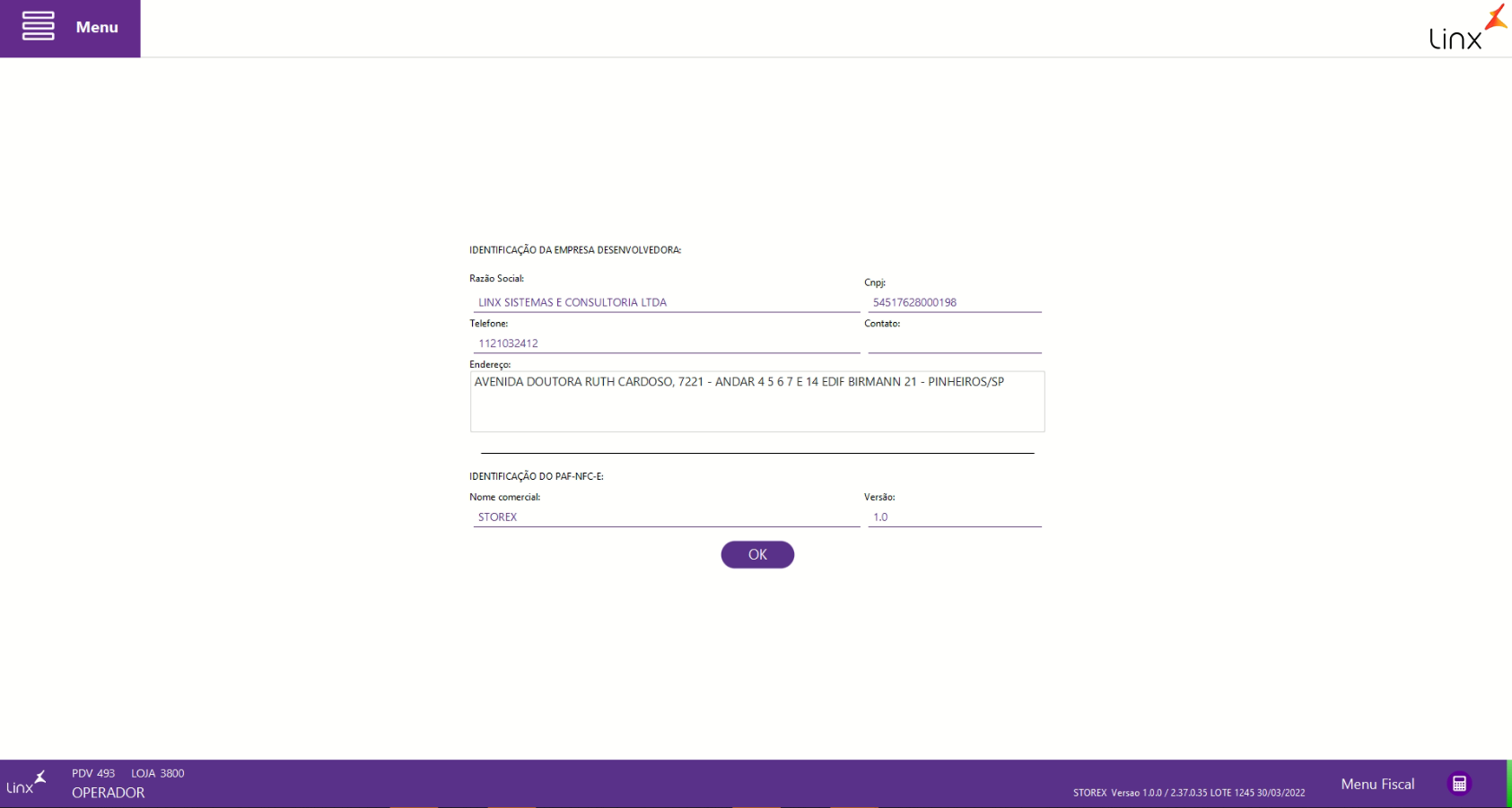Click the Cnpj label
Screen dimensions: 1512x808
point(875,282)
